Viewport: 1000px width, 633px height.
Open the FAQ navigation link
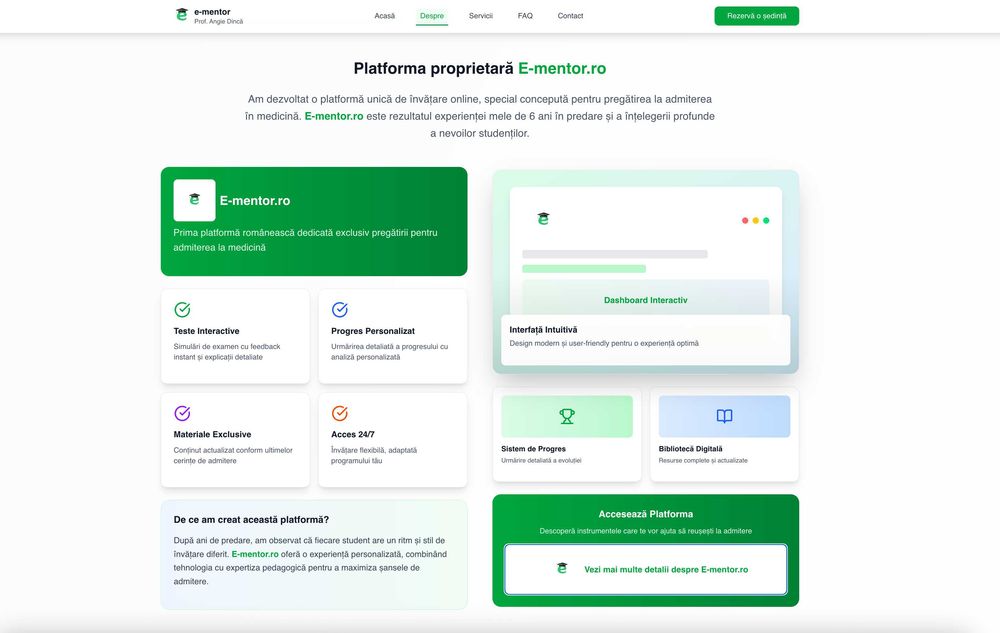point(525,16)
